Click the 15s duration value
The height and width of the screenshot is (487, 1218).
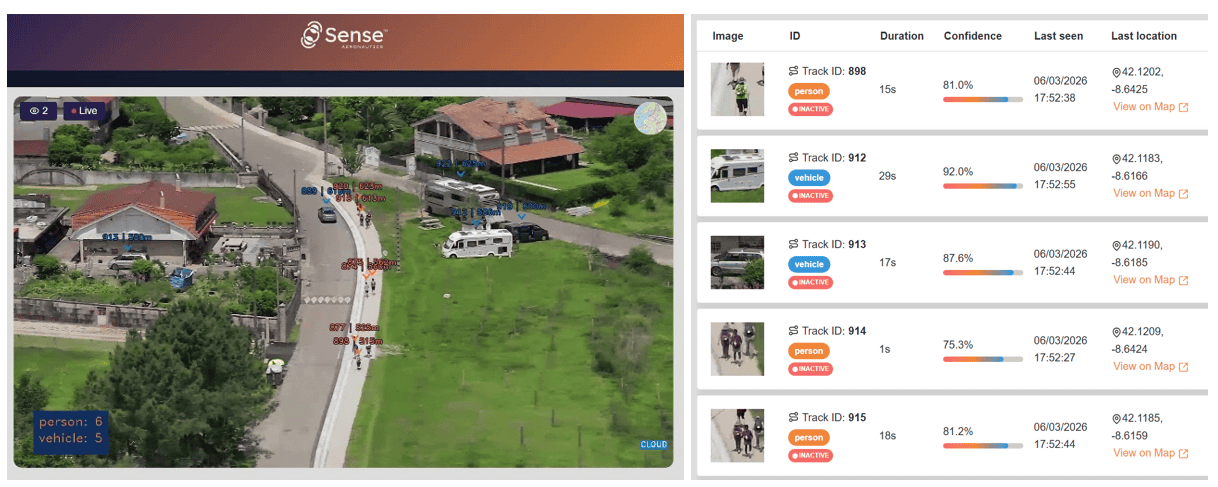click(x=888, y=90)
